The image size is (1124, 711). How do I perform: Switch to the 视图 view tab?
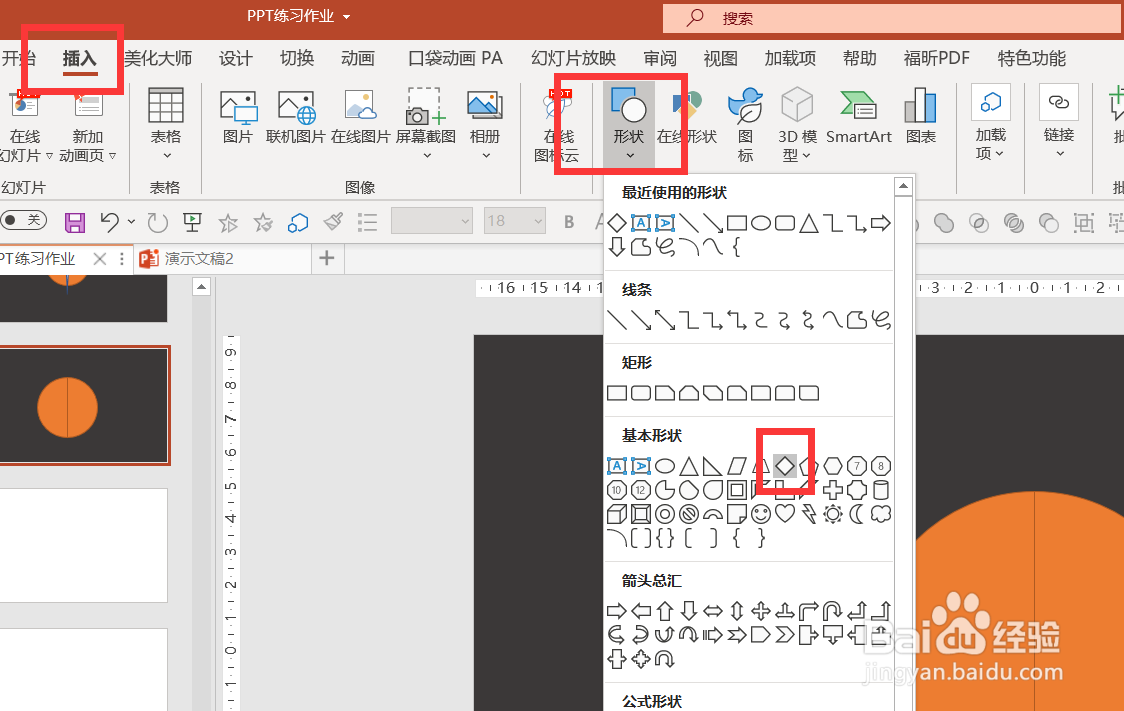[x=720, y=58]
